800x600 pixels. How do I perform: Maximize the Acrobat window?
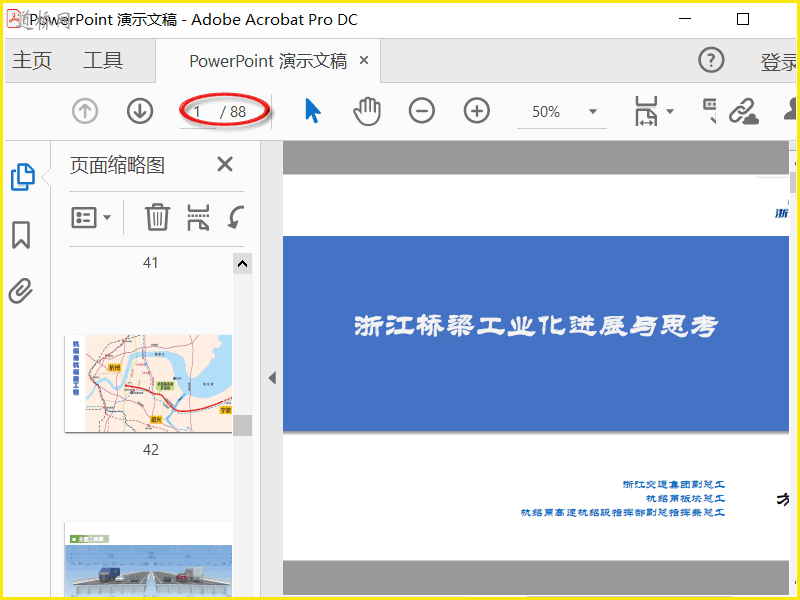pos(743,19)
